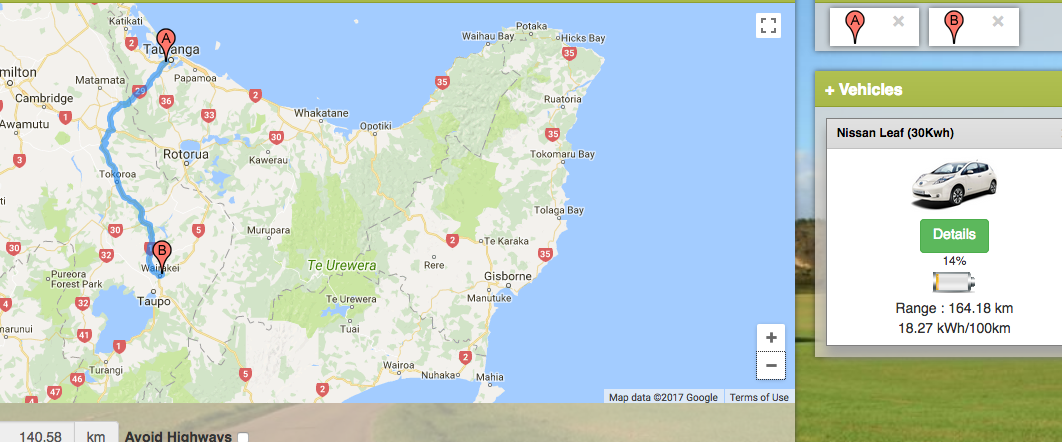Zoom in on the map

(x=770, y=338)
